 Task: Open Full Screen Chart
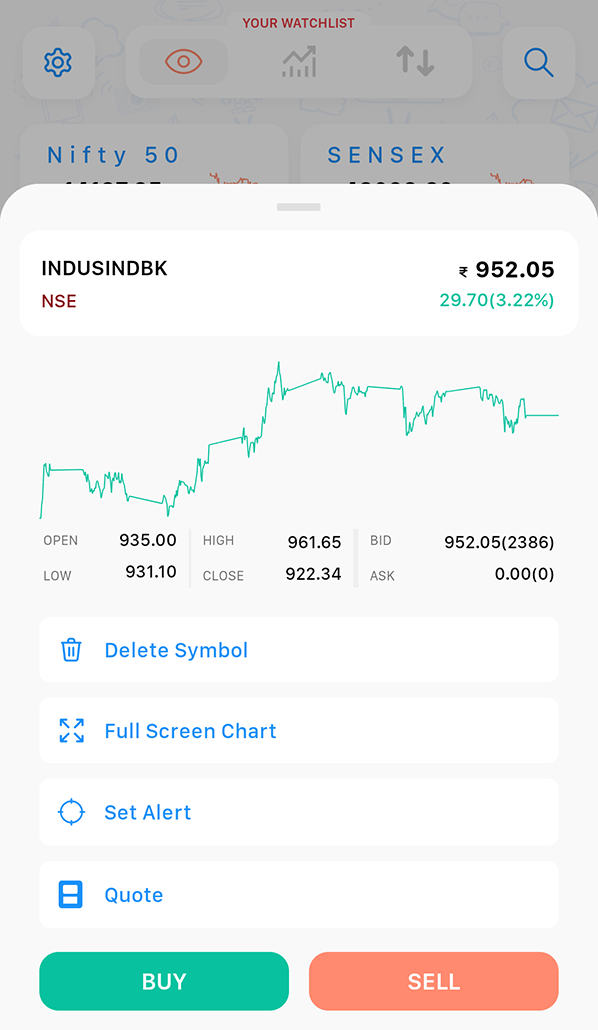click(299, 730)
